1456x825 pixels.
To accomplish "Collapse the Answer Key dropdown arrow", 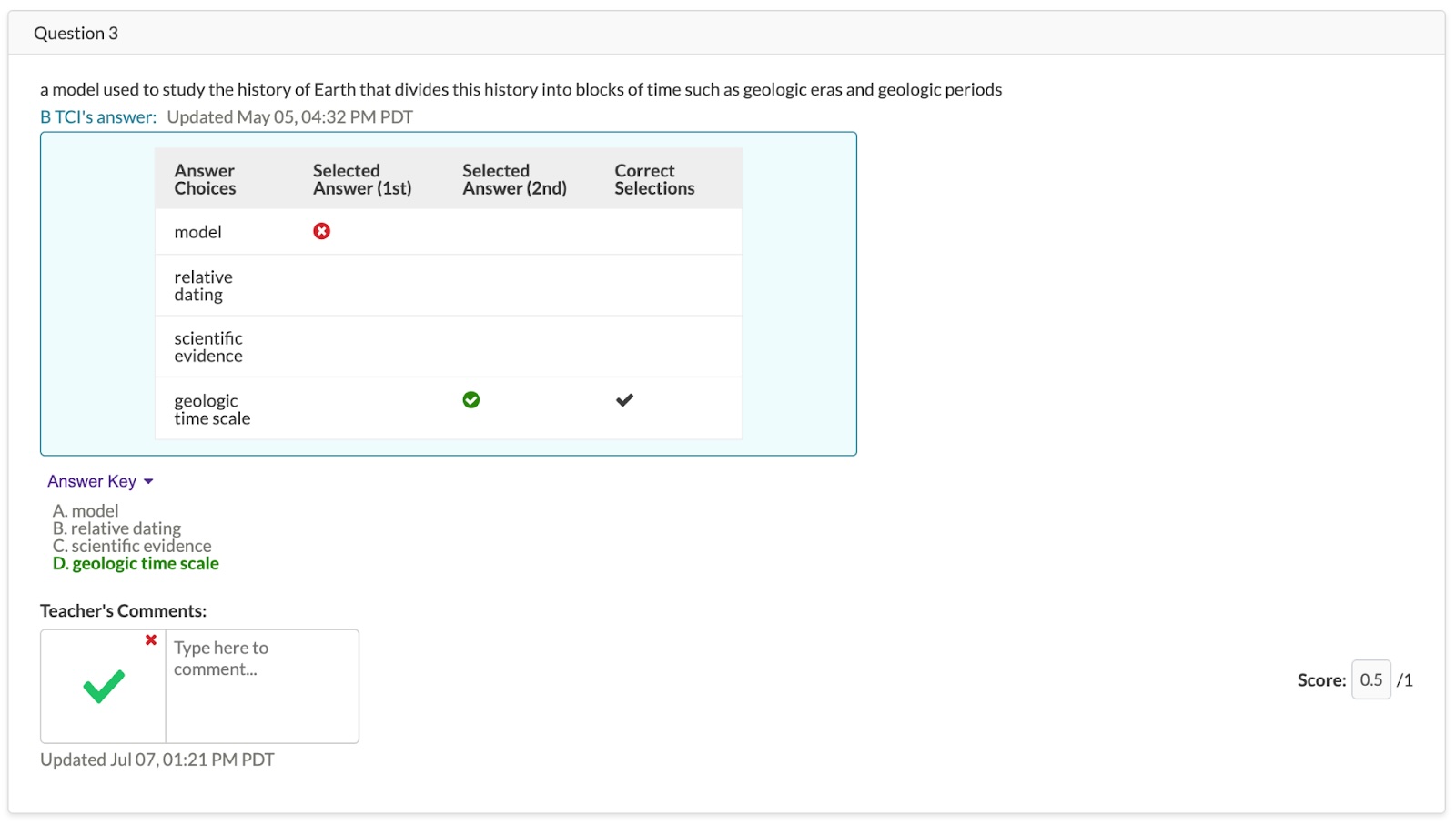I will pos(148,482).
